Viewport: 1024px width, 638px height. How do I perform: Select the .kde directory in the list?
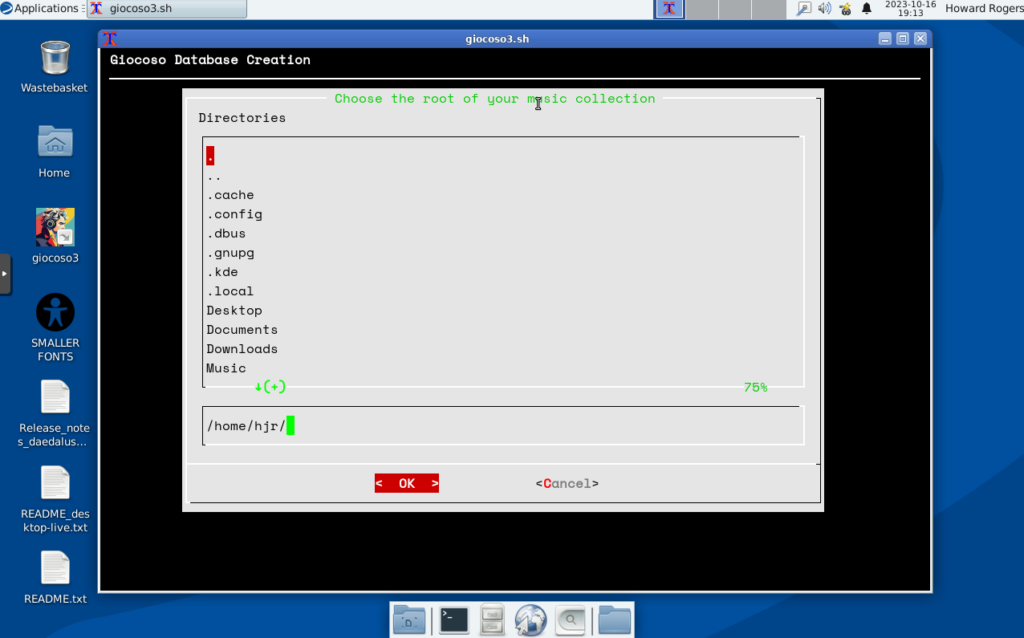click(x=223, y=272)
